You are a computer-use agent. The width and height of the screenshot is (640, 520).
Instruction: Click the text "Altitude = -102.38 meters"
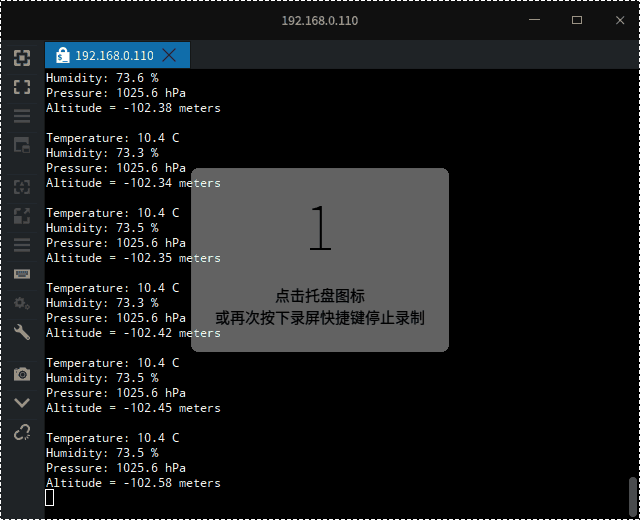(x=133, y=108)
